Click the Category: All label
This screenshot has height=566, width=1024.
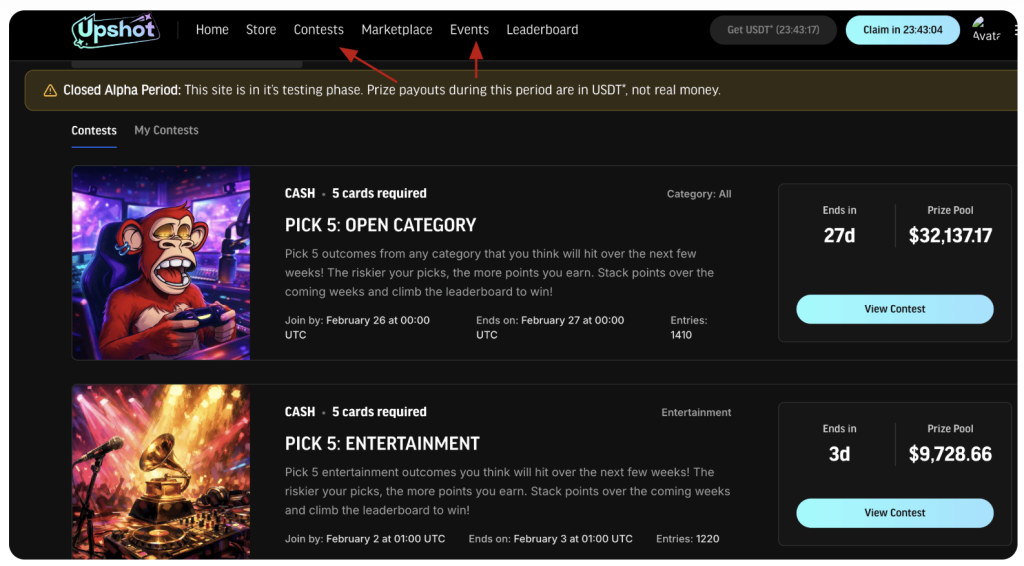[x=699, y=194]
